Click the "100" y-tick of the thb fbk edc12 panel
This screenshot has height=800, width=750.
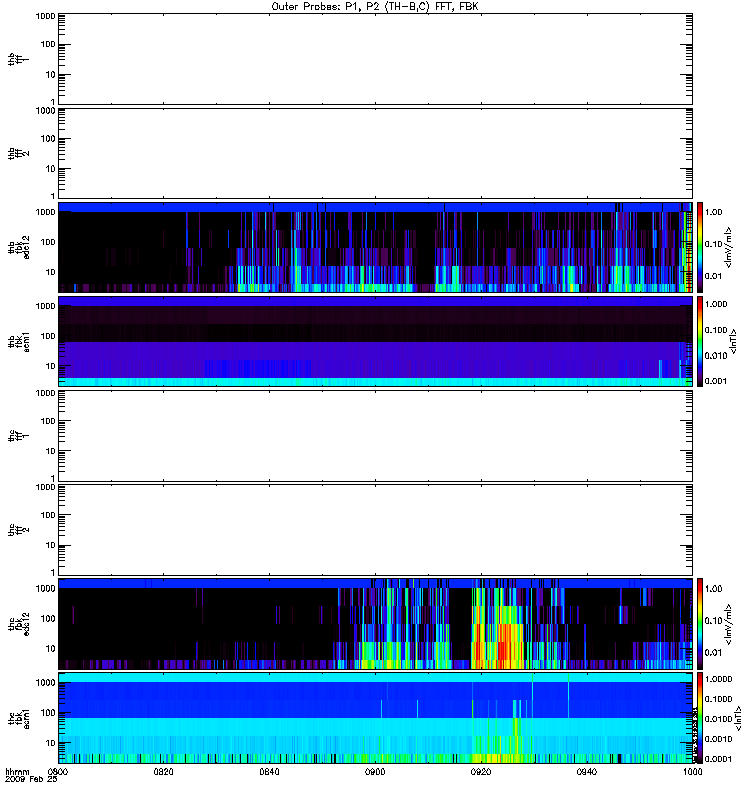48,242
